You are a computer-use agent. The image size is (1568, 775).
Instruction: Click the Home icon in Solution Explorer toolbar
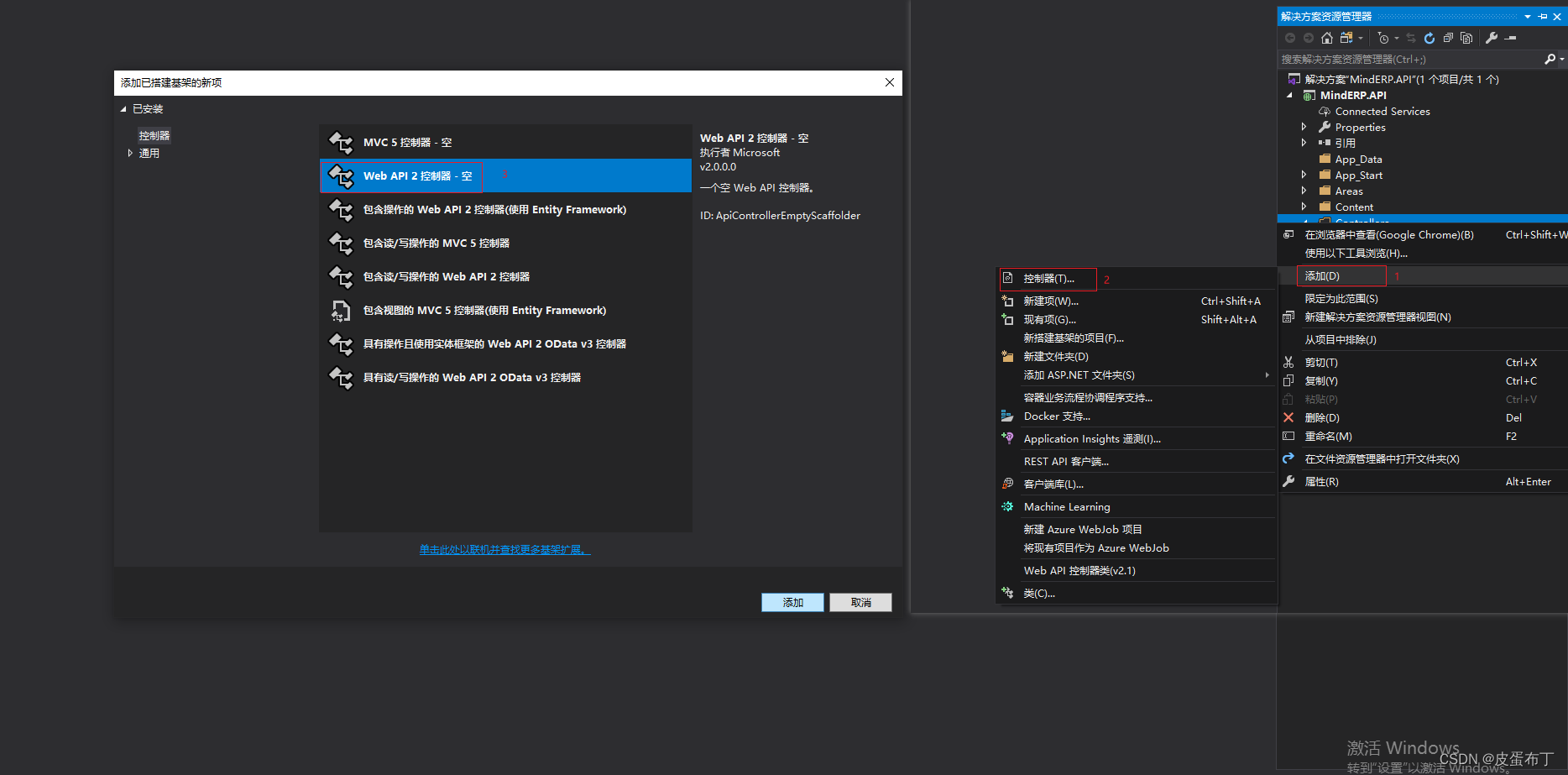point(1327,38)
